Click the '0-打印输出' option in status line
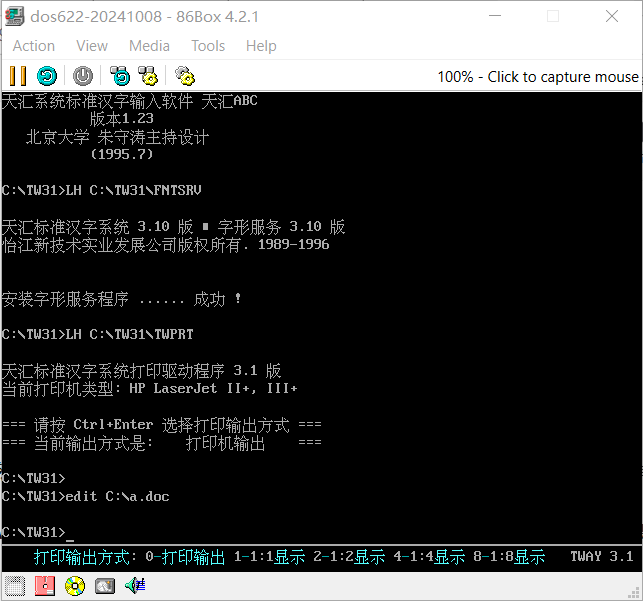The width and height of the screenshot is (643, 601). 185,557
